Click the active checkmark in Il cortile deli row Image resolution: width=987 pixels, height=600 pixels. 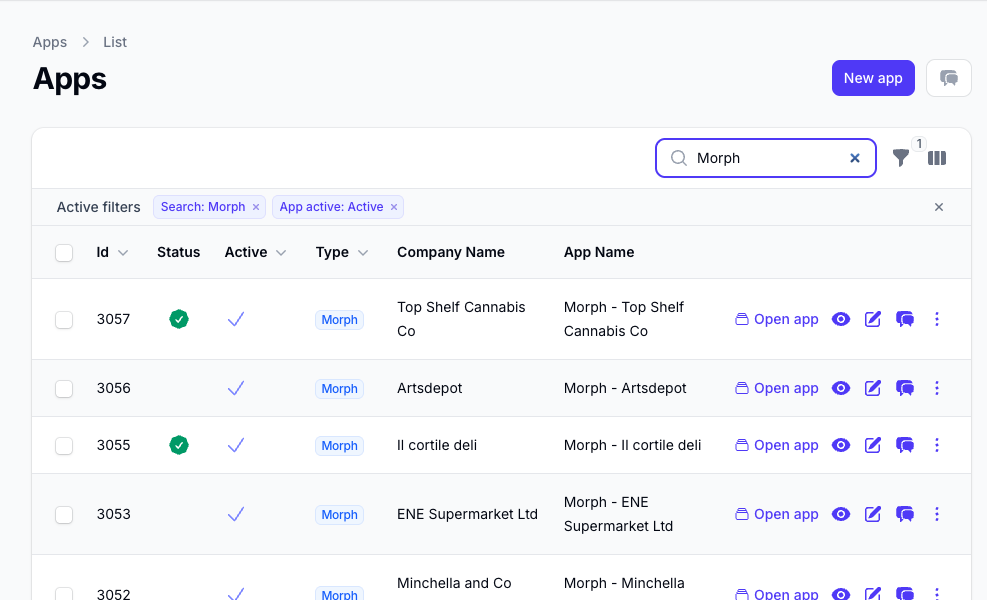click(x=236, y=445)
